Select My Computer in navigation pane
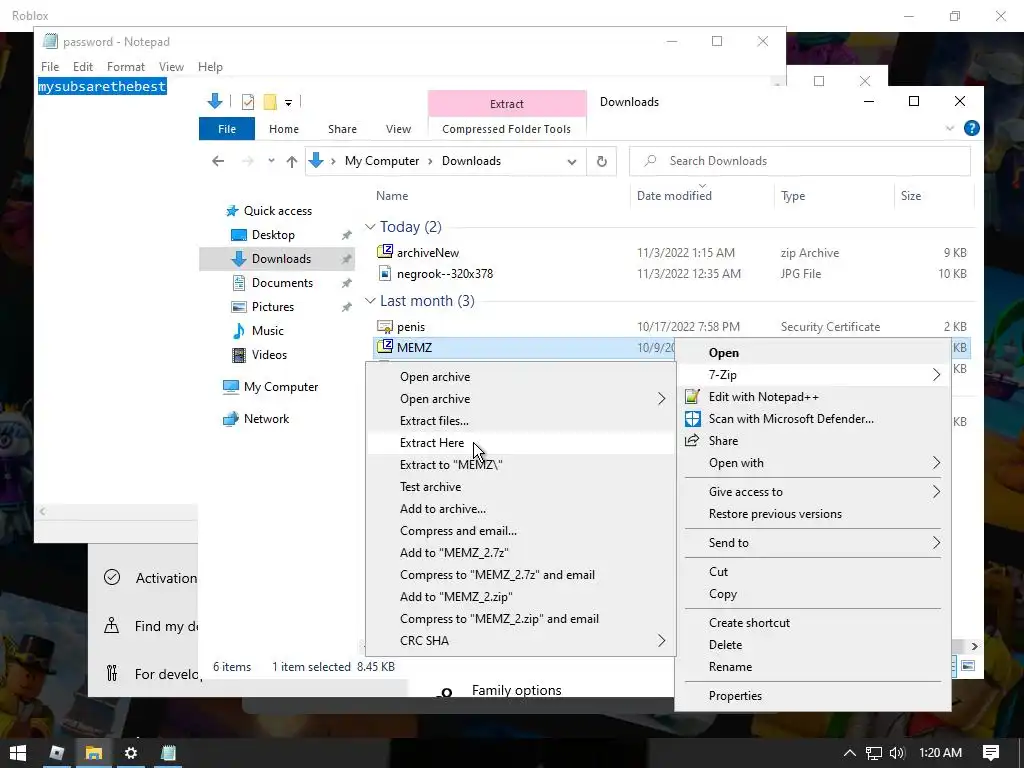The image size is (1024, 768). (x=281, y=387)
